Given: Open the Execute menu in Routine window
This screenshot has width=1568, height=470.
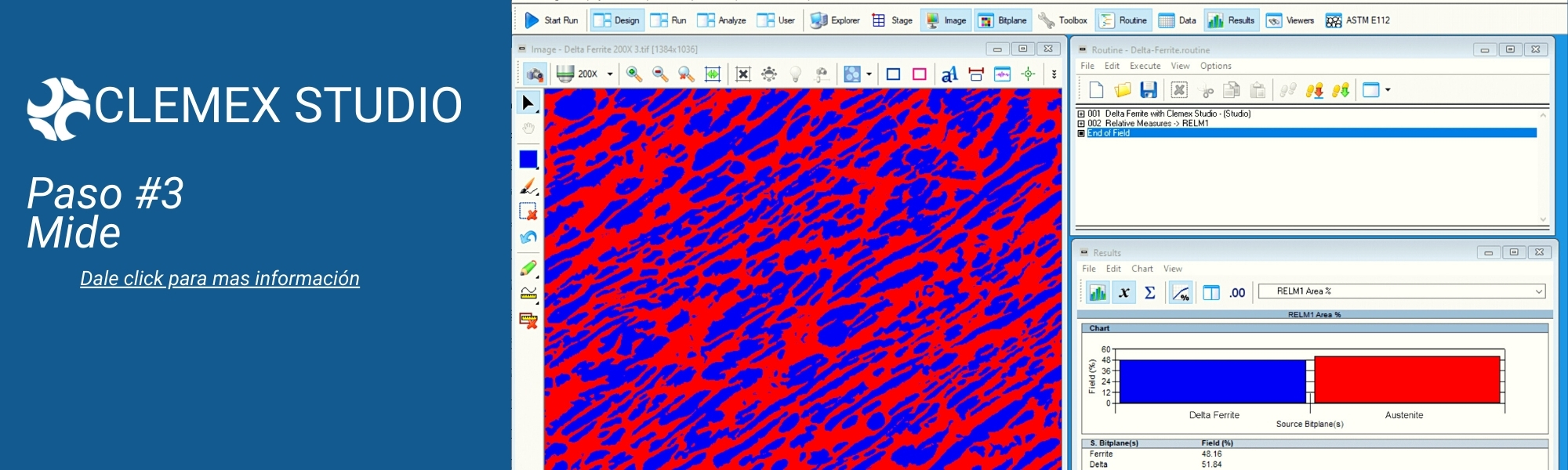Looking at the screenshot, I should point(1145,66).
